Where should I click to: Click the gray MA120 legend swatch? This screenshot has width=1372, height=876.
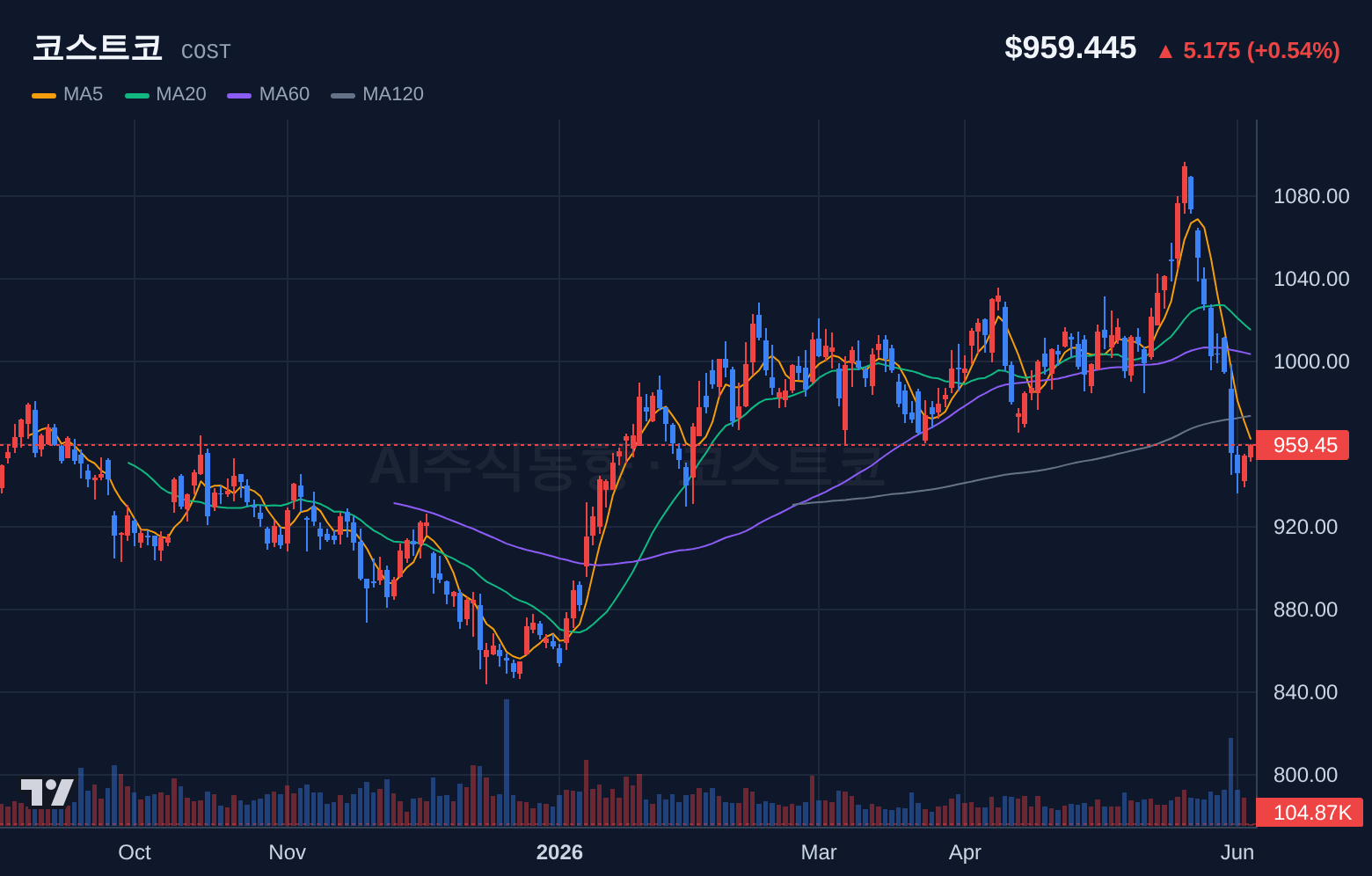(343, 95)
